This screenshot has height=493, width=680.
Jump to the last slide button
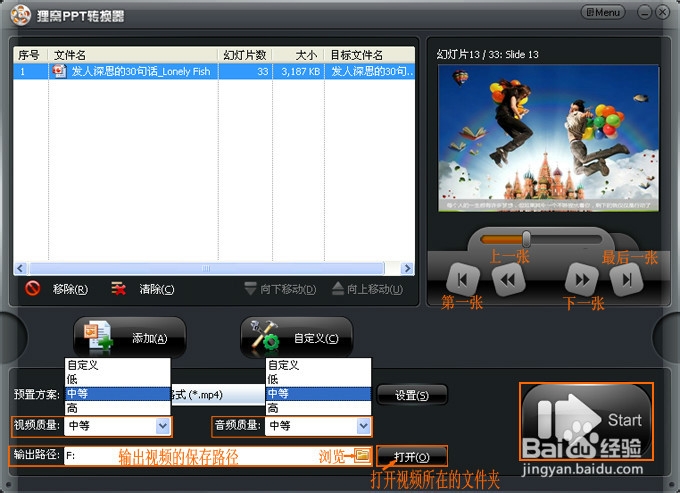[626, 280]
